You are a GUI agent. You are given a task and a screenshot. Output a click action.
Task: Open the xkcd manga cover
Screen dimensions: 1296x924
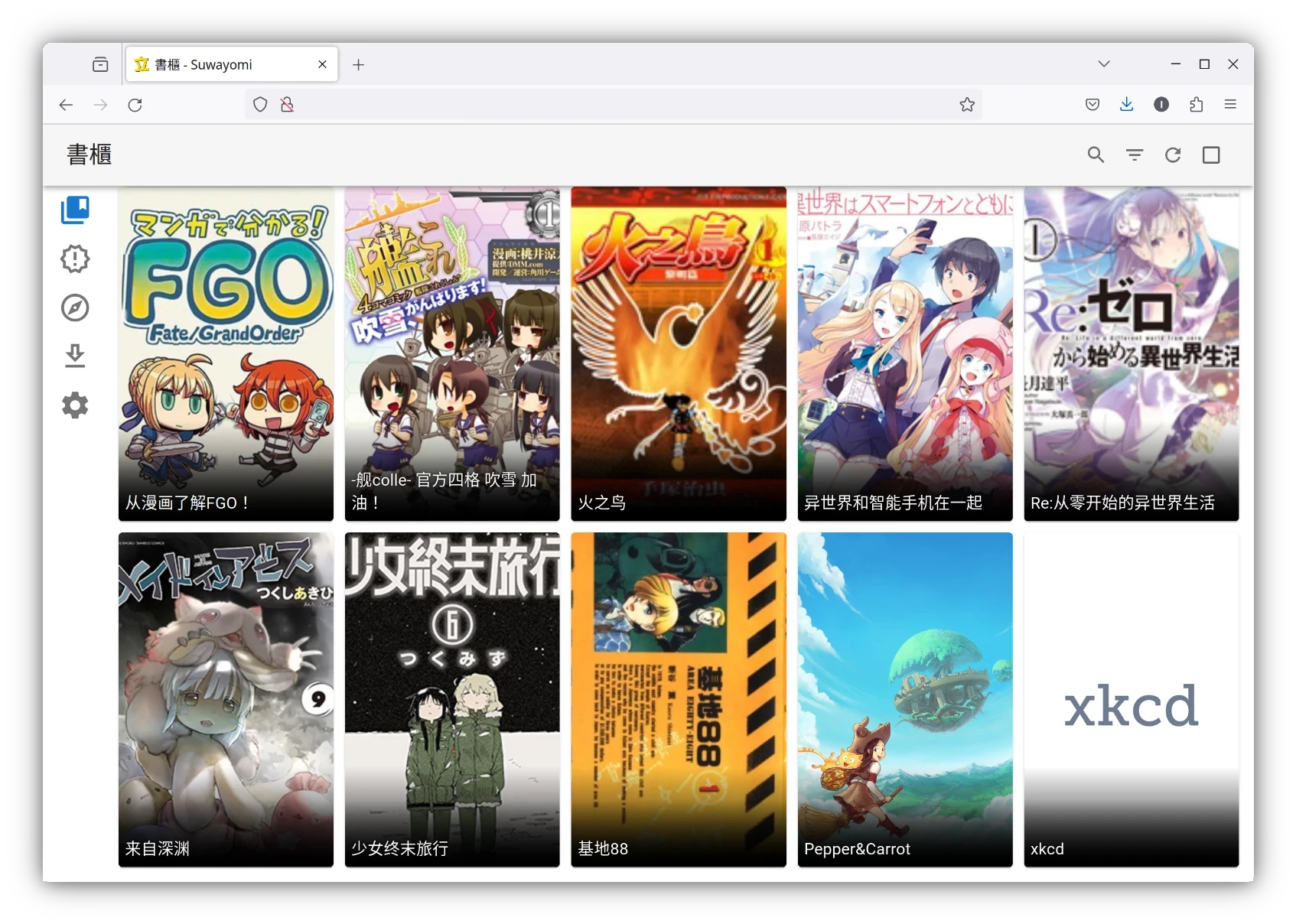[x=1131, y=699]
